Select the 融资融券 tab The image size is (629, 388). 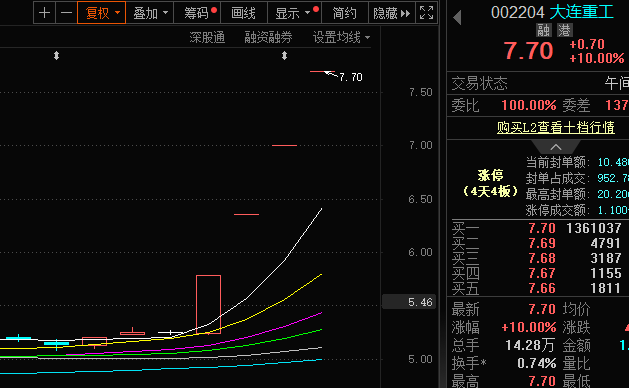click(268, 38)
